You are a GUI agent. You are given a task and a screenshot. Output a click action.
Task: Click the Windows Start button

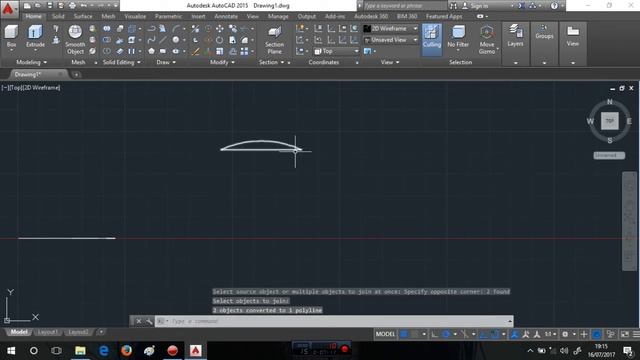[x=11, y=351]
